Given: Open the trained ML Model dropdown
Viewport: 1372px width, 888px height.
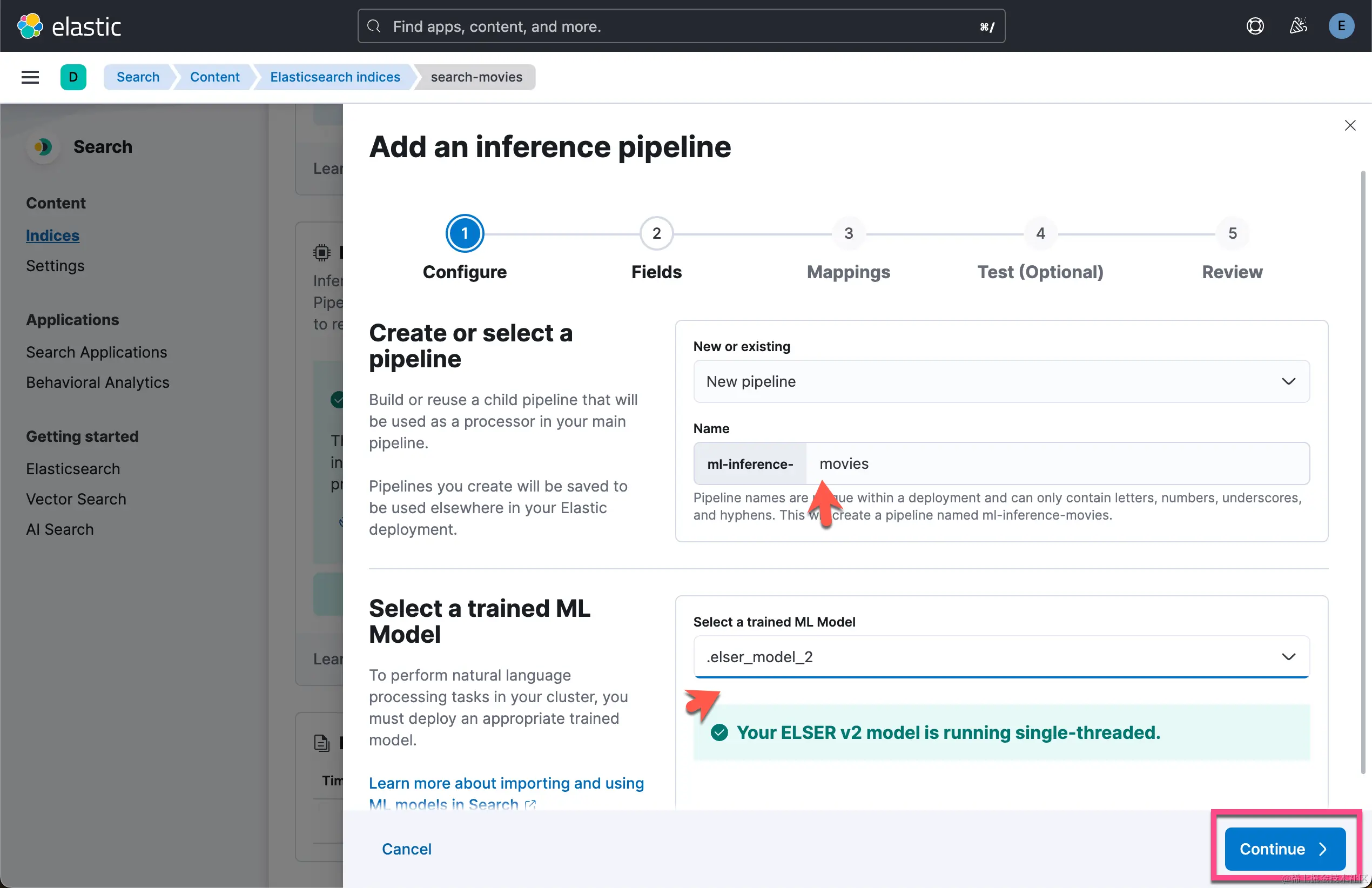Looking at the screenshot, I should pos(1001,657).
